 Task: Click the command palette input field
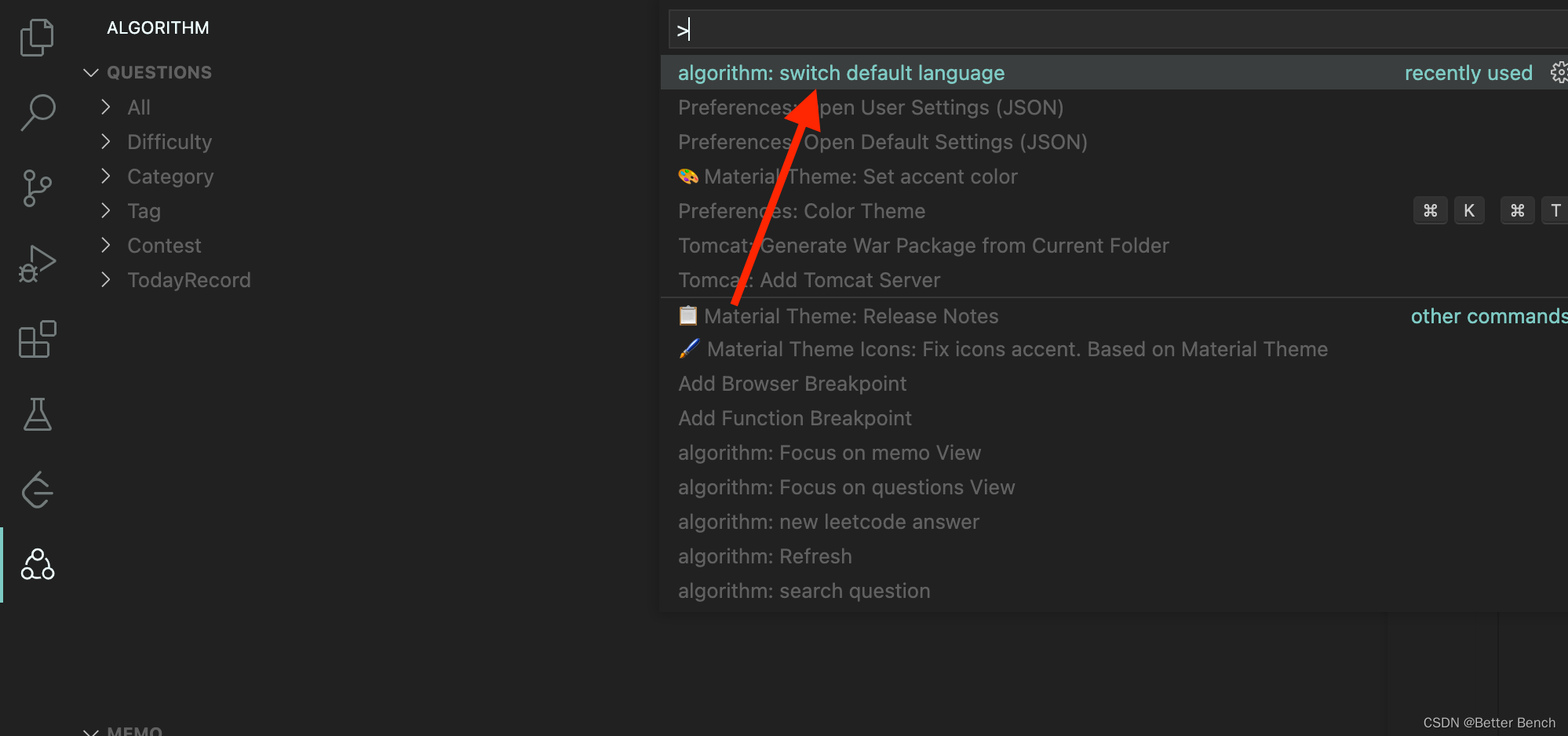[1099, 30]
